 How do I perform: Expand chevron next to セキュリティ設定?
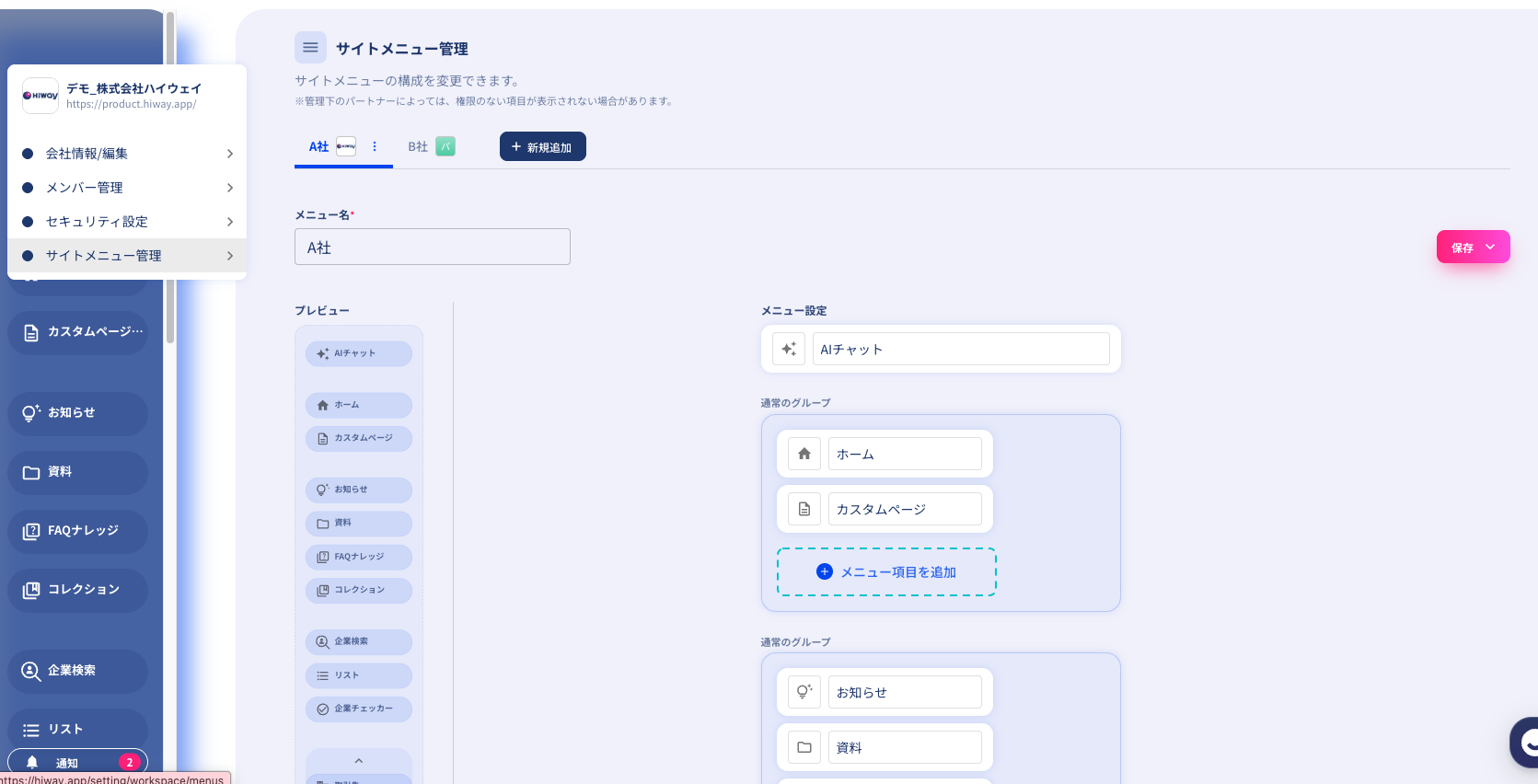point(230,222)
